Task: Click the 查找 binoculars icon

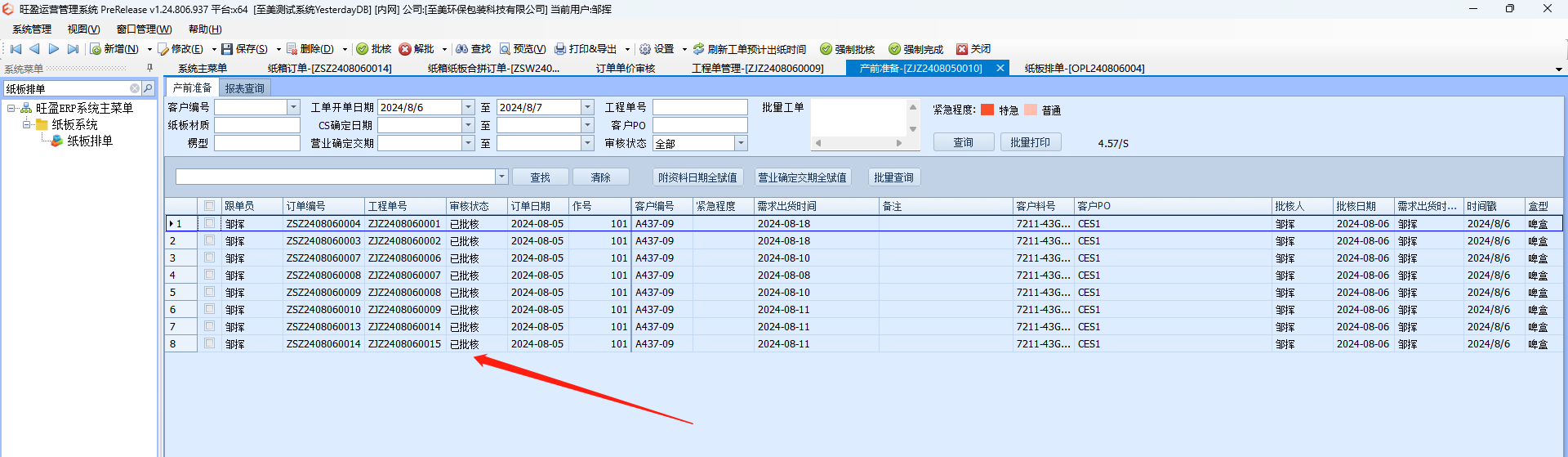Action: pos(462,49)
